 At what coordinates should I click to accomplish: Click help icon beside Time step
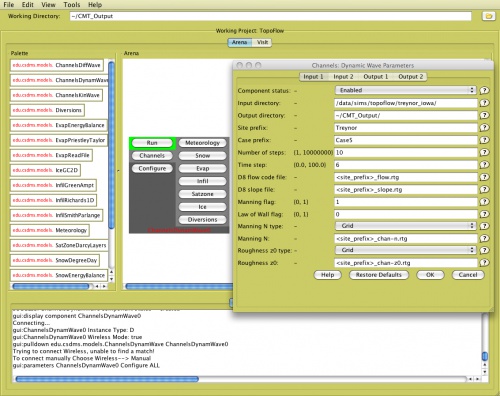(x=484, y=165)
